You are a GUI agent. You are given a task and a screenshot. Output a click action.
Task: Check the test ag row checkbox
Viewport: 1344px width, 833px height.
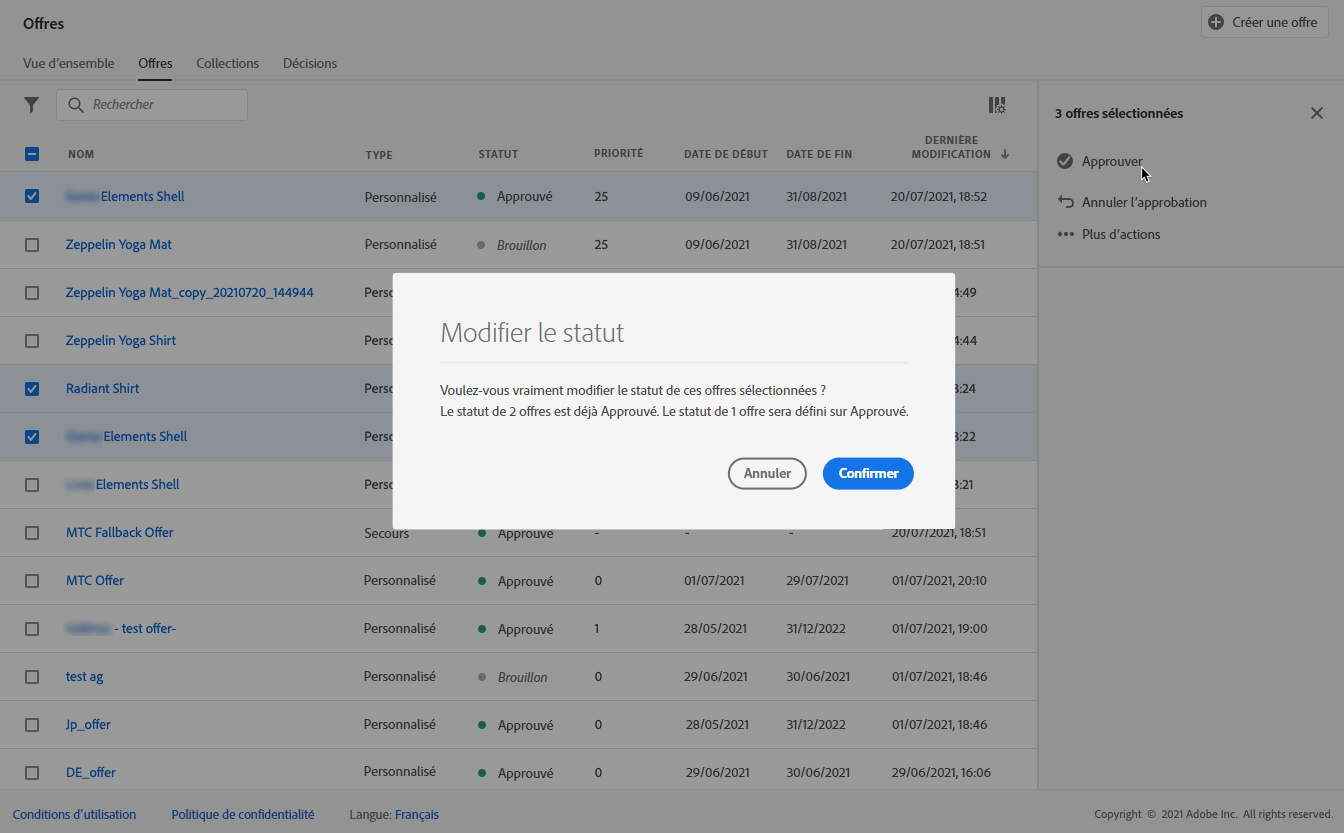click(x=32, y=677)
